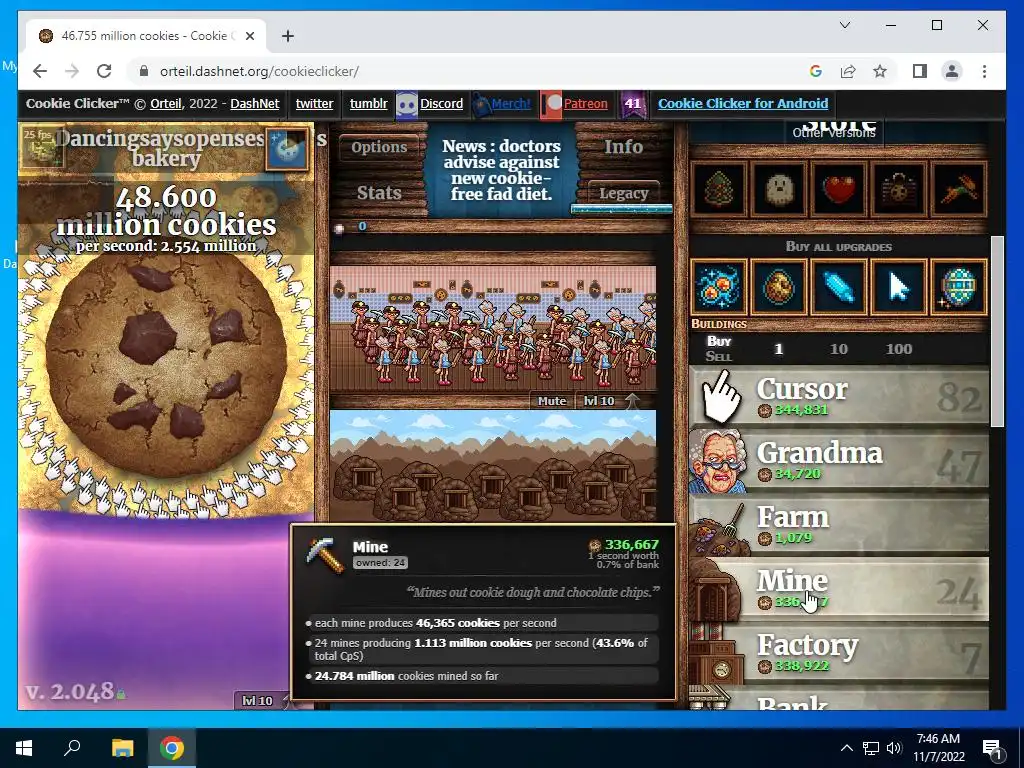Screen dimensions: 1024x768
Task: Close the Cookie Clicker tab
Action: (249, 36)
